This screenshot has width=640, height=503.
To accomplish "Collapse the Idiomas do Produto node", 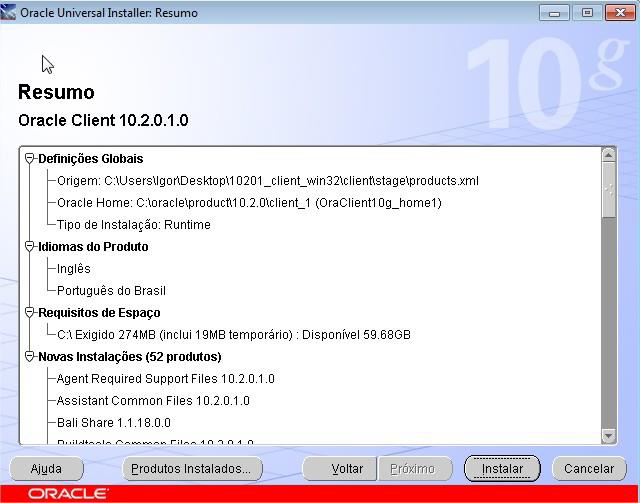I will pos(29,247).
